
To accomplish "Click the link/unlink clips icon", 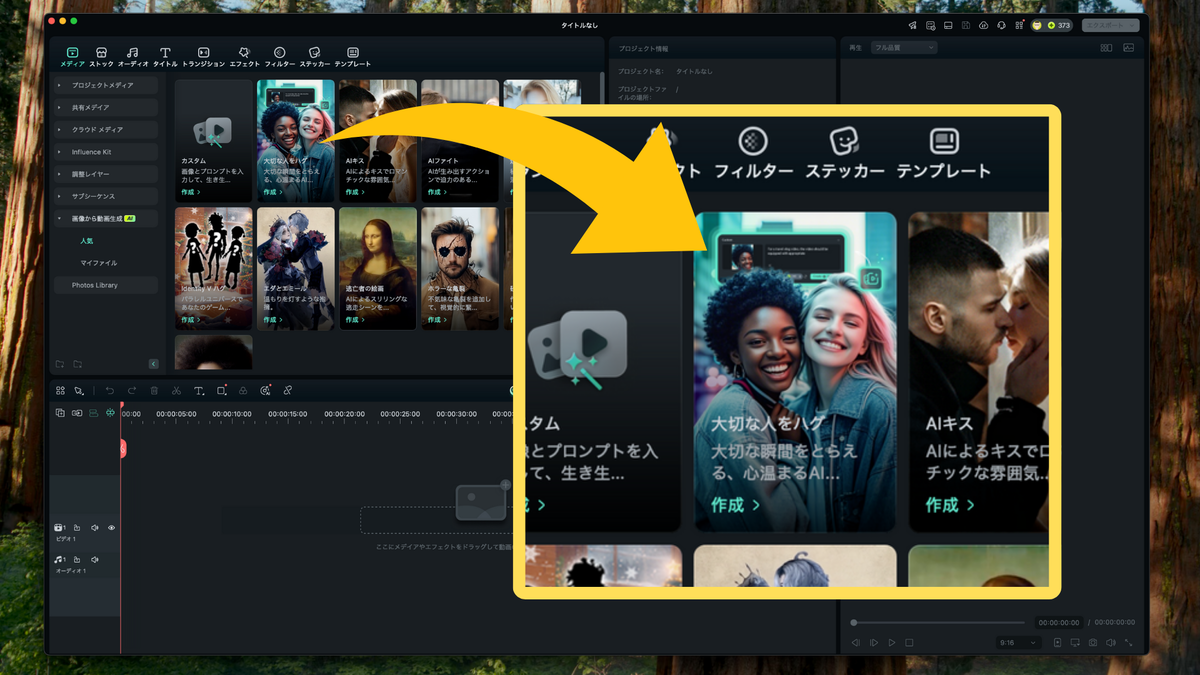I will coord(287,391).
